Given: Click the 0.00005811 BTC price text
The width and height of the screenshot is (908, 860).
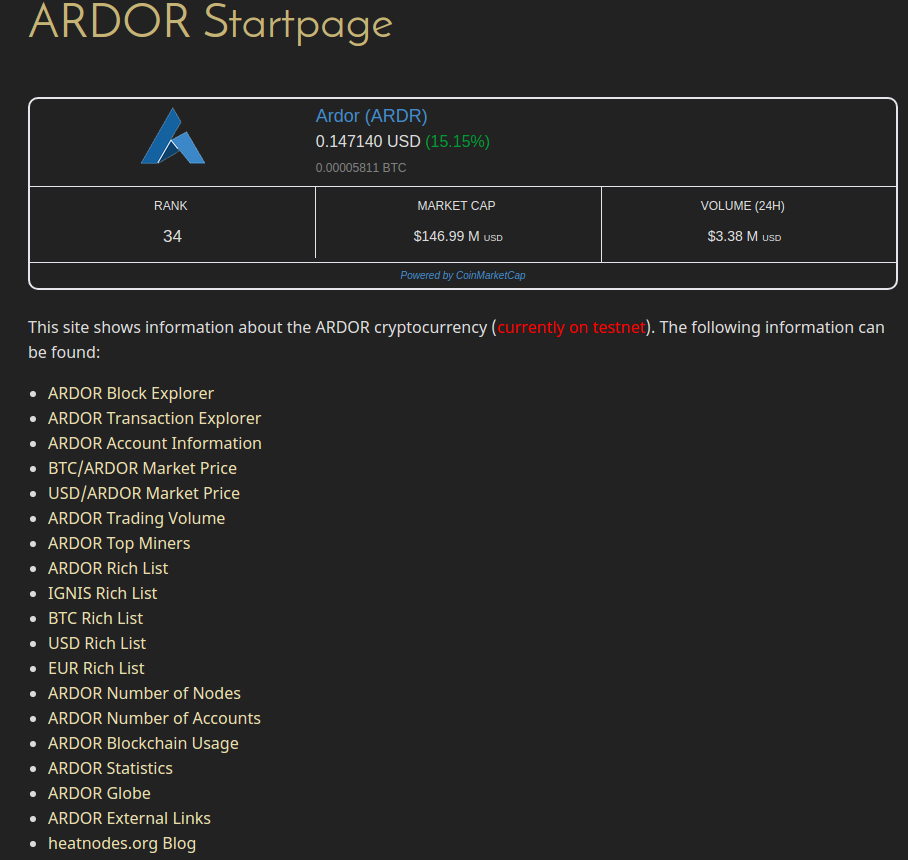Looking at the screenshot, I should [x=361, y=167].
